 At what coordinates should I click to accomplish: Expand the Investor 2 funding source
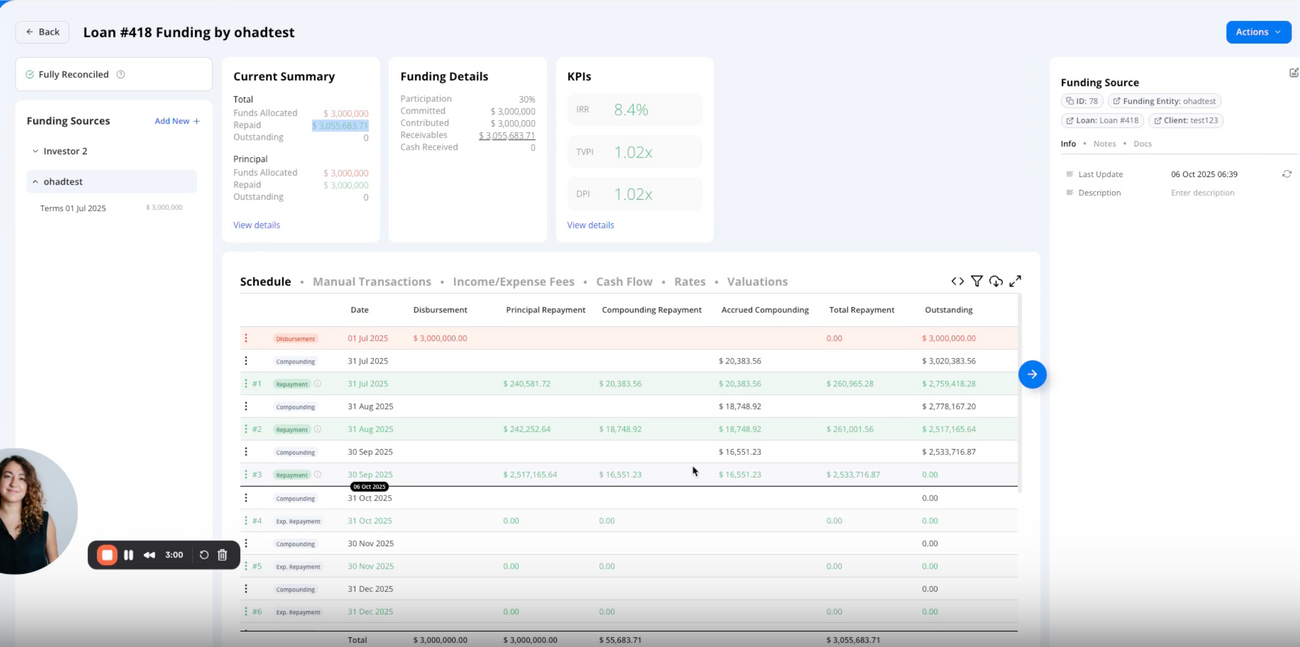pos(34,151)
